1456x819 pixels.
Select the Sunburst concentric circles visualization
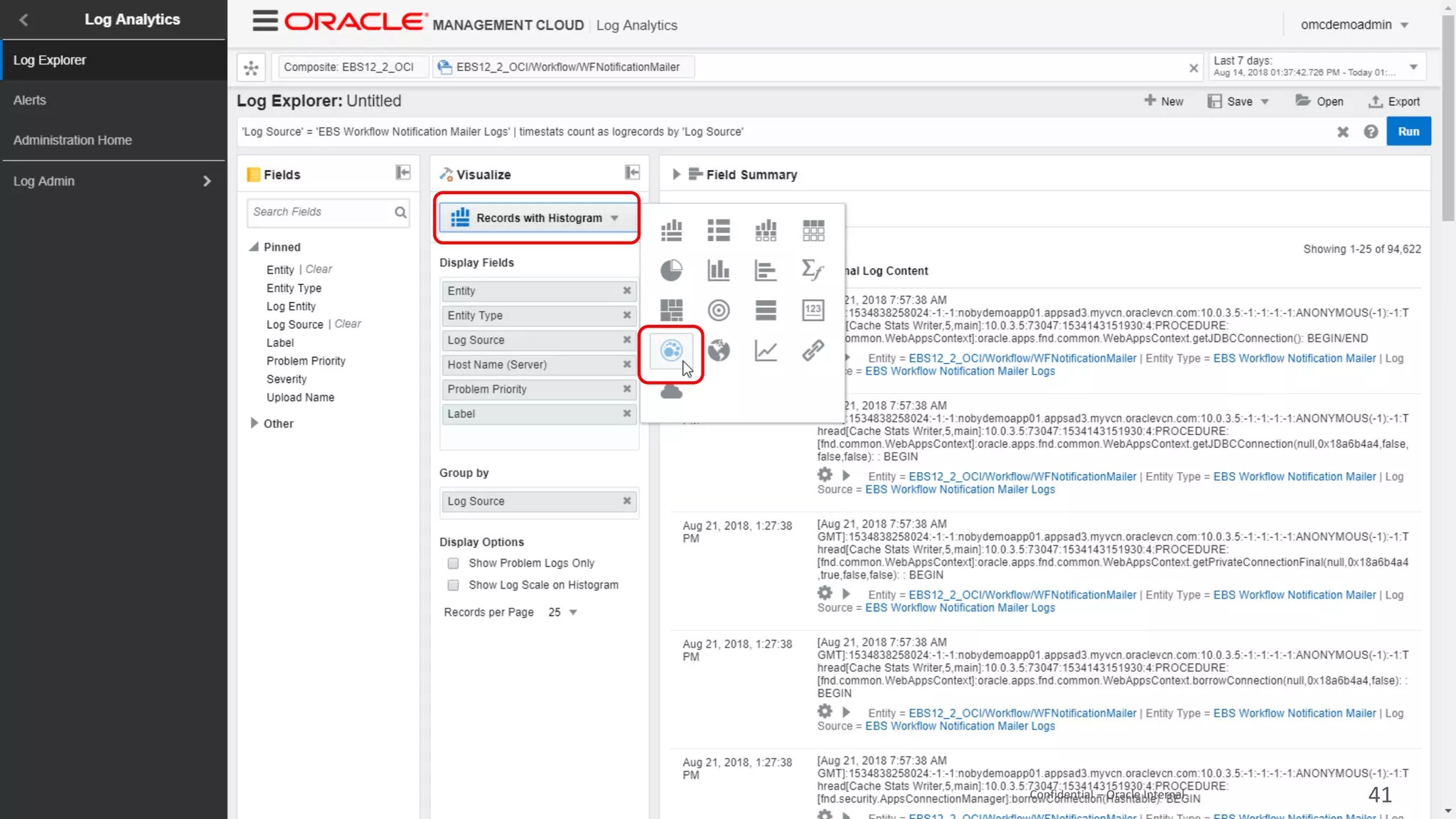719,310
